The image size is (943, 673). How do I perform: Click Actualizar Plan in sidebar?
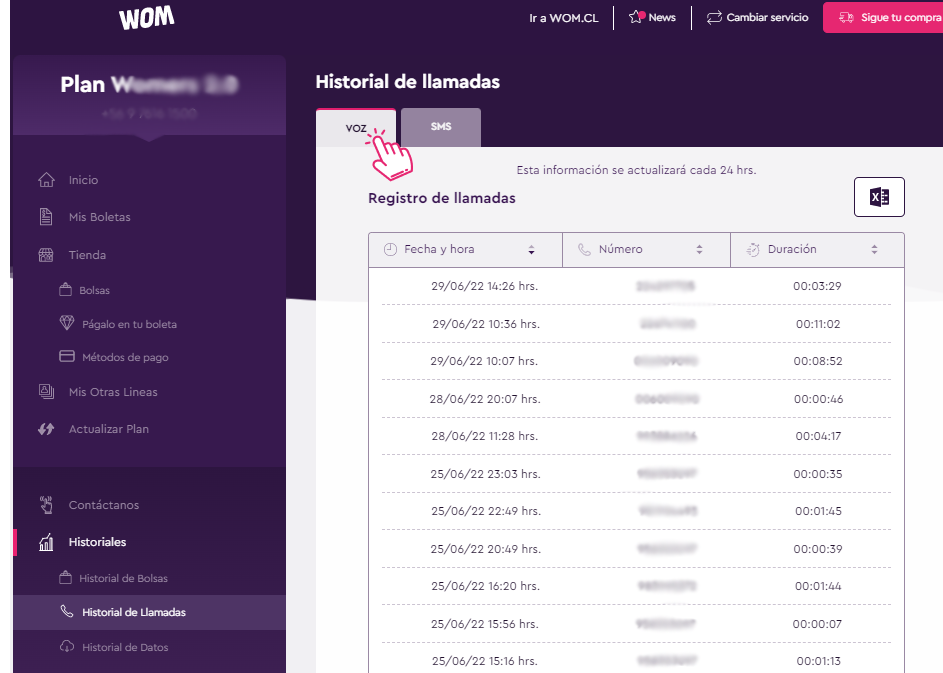[108, 429]
